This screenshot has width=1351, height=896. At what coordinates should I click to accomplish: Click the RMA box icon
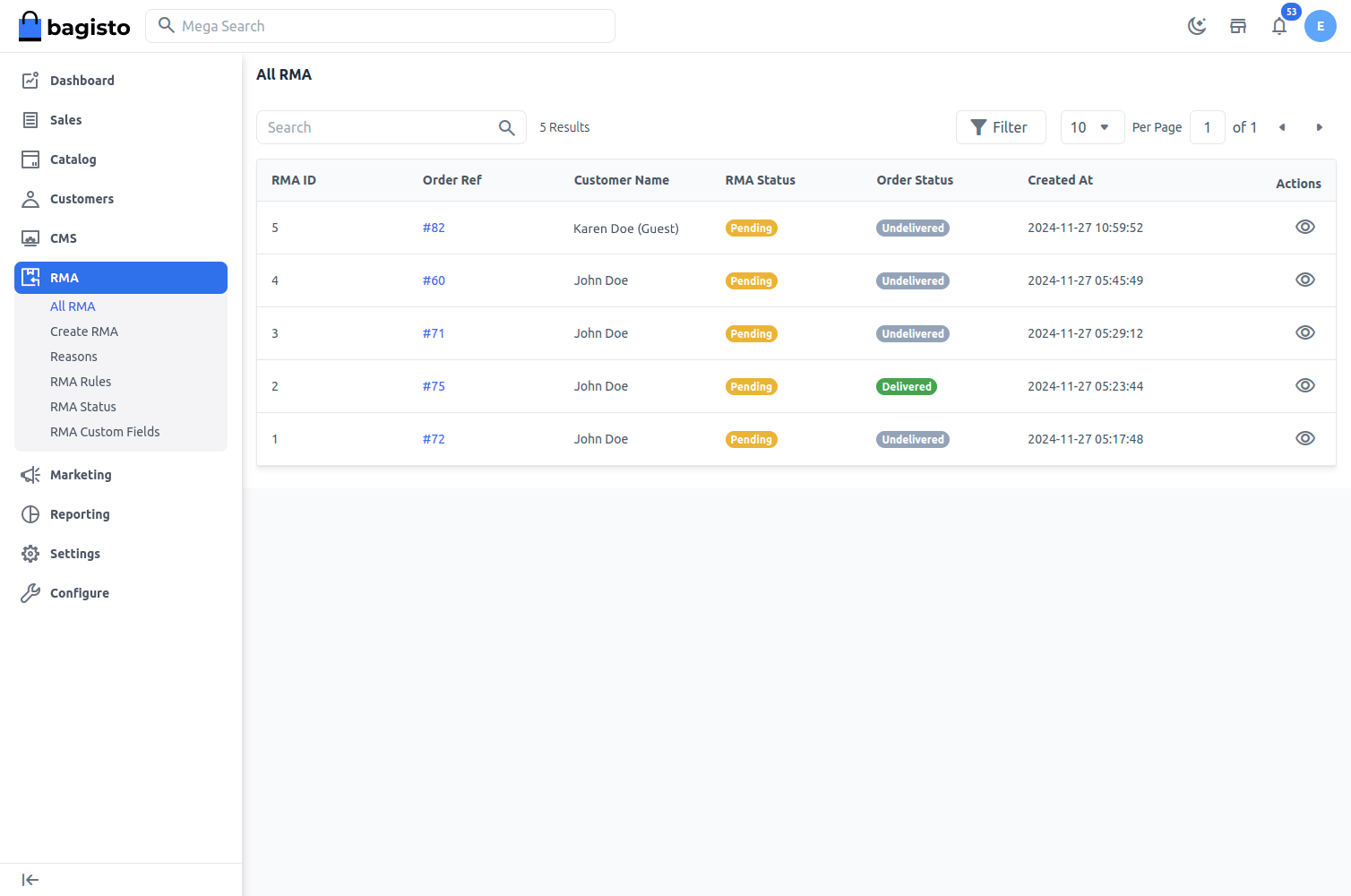[30, 278]
